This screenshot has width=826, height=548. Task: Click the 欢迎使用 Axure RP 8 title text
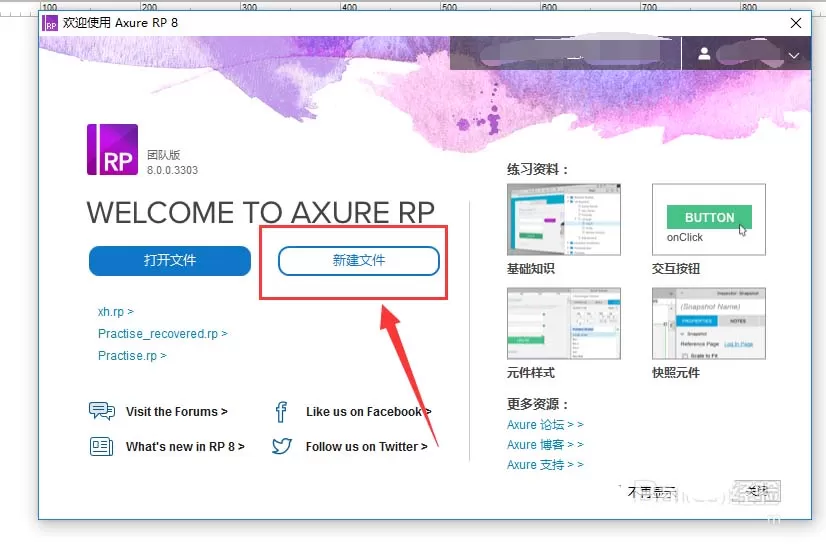click(x=120, y=23)
